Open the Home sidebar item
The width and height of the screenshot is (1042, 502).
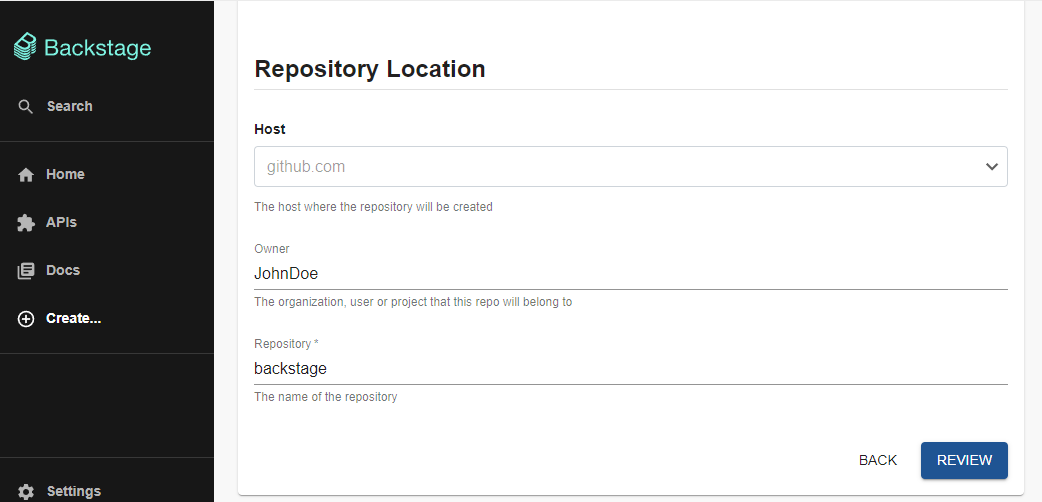point(65,175)
